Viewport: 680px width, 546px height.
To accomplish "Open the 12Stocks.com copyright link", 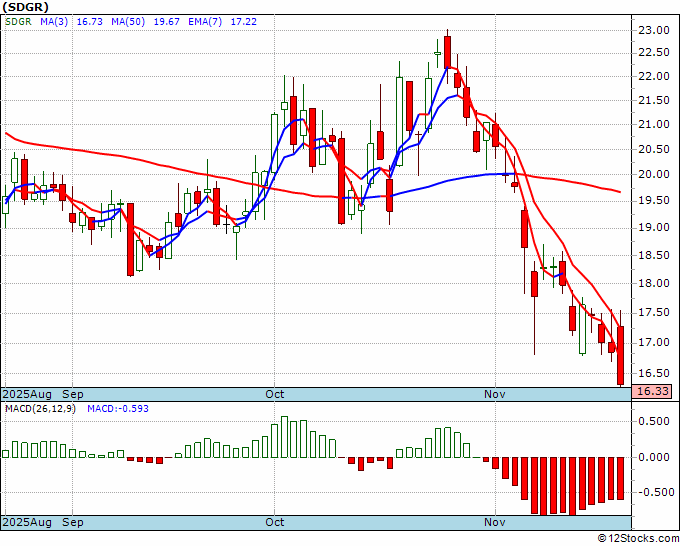I will pos(638,539).
